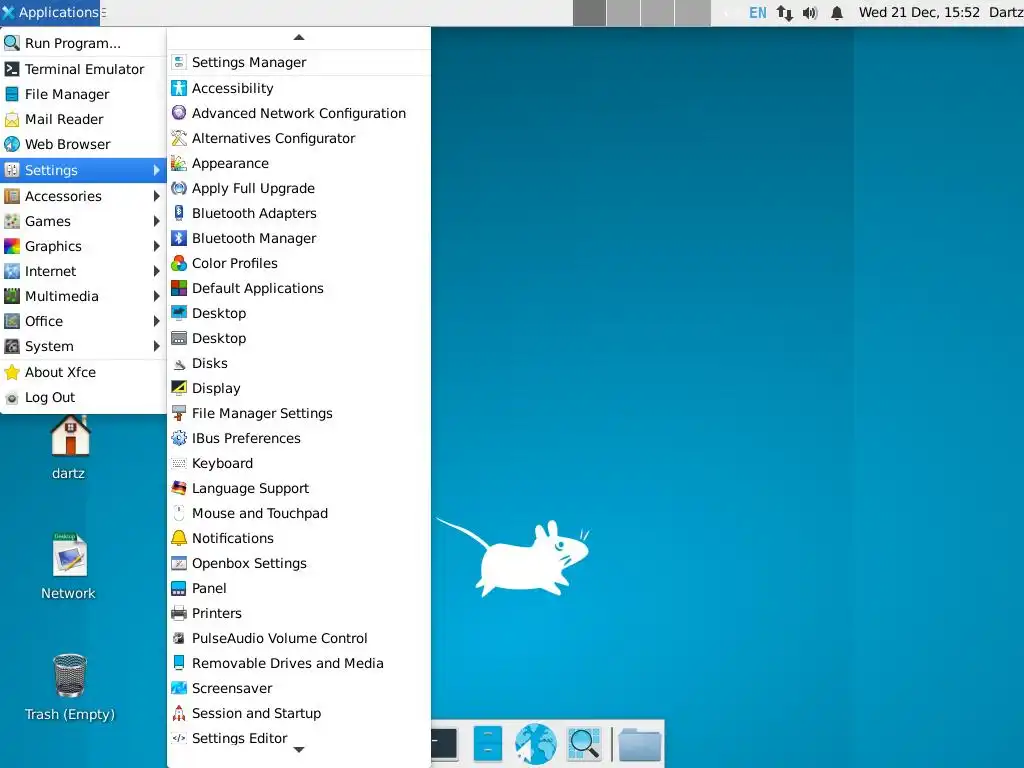Open Removable Drives and Media icon

point(179,663)
